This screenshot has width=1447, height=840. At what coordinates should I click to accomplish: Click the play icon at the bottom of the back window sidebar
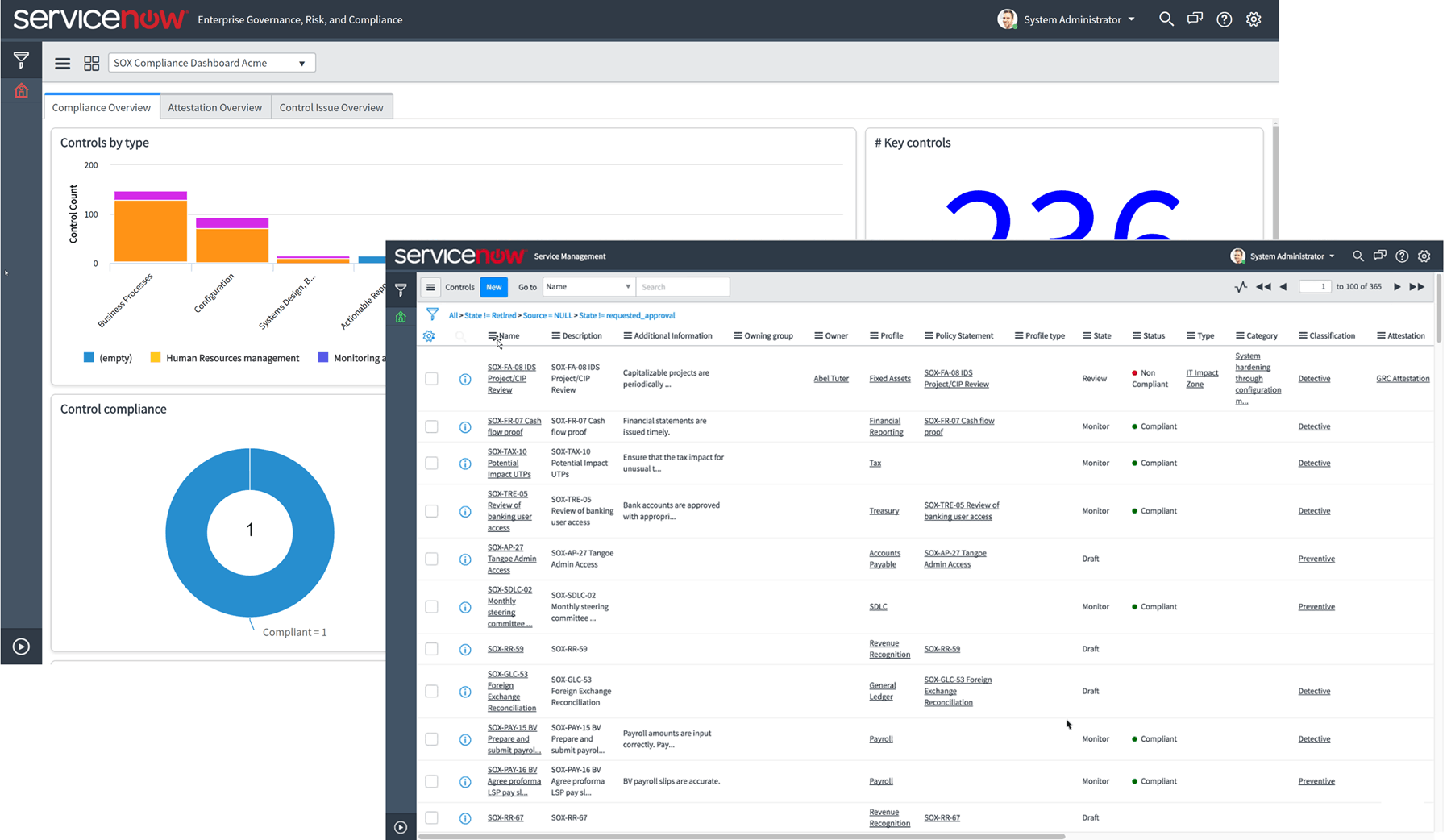[21, 647]
